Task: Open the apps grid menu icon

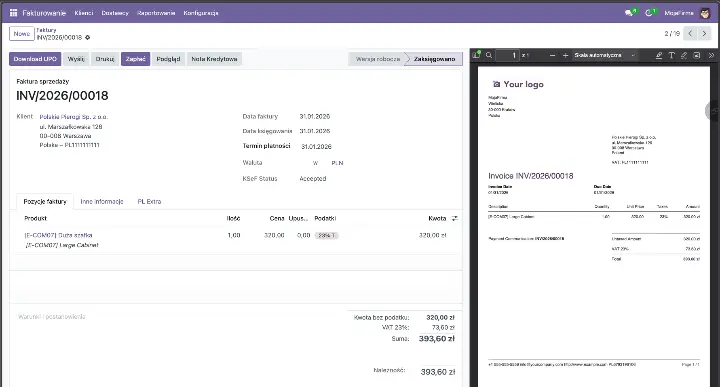Action: (x=13, y=13)
